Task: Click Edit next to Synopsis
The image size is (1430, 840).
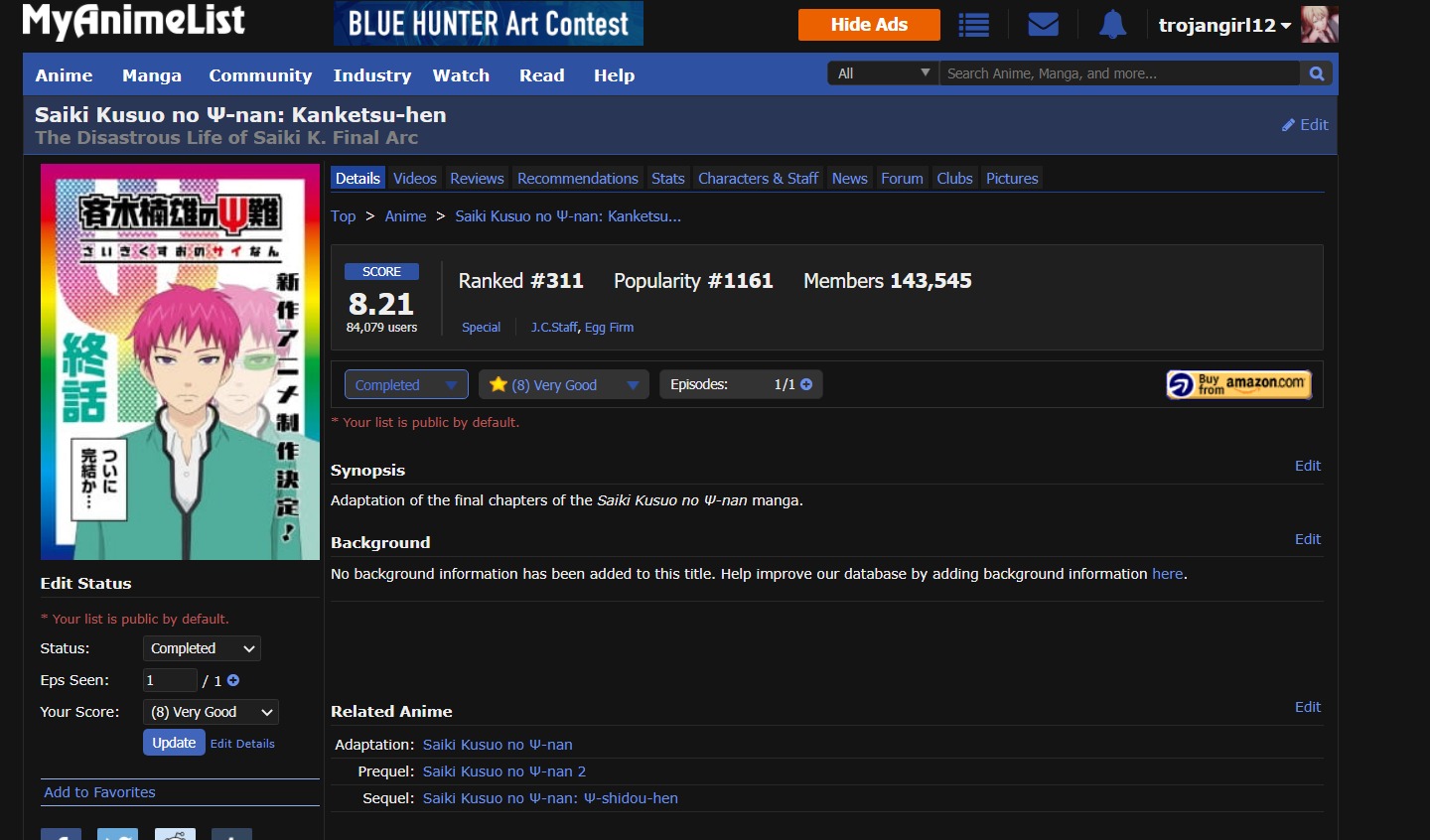Action: coord(1308,466)
